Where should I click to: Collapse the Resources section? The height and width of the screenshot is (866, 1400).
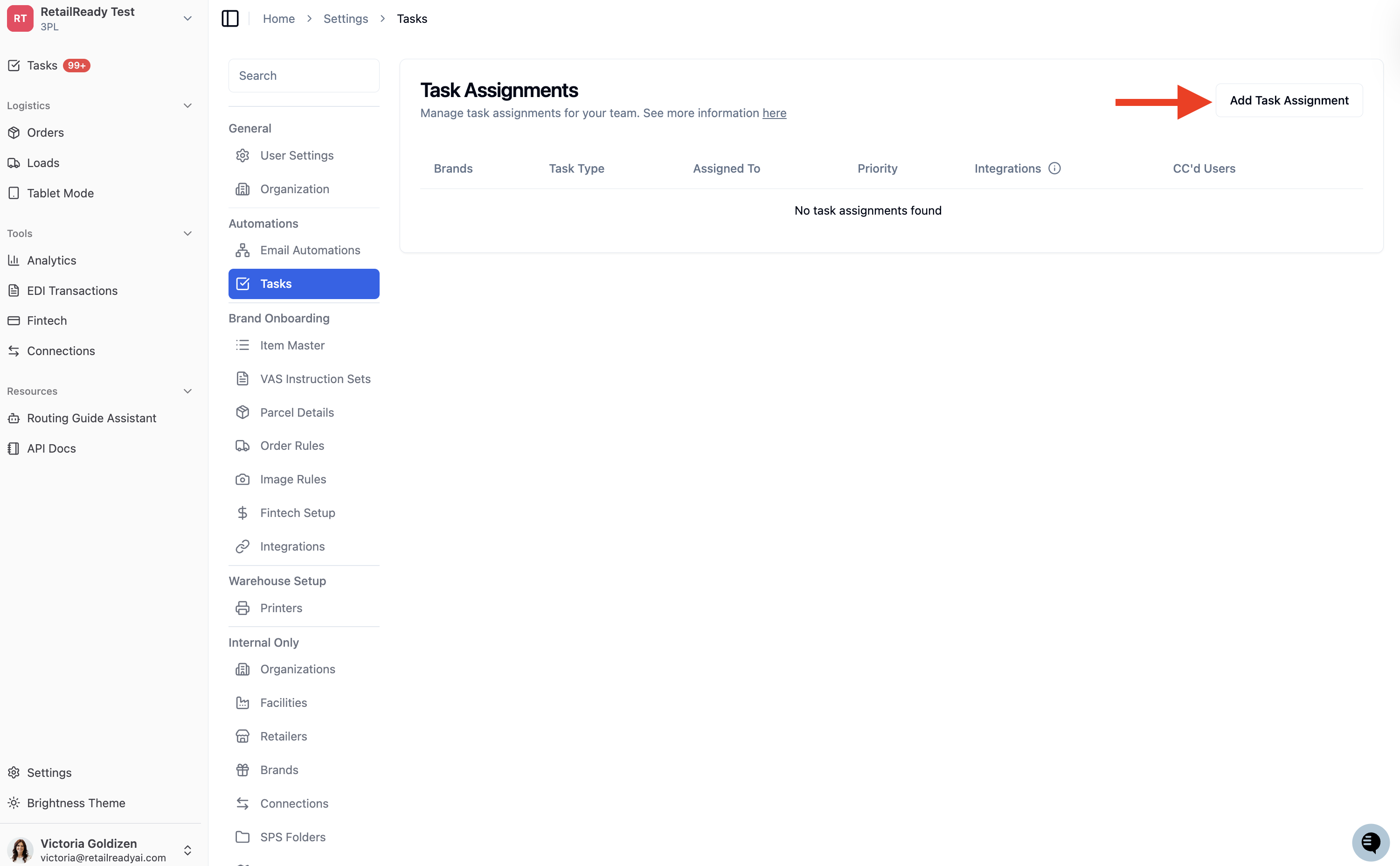pos(187,391)
